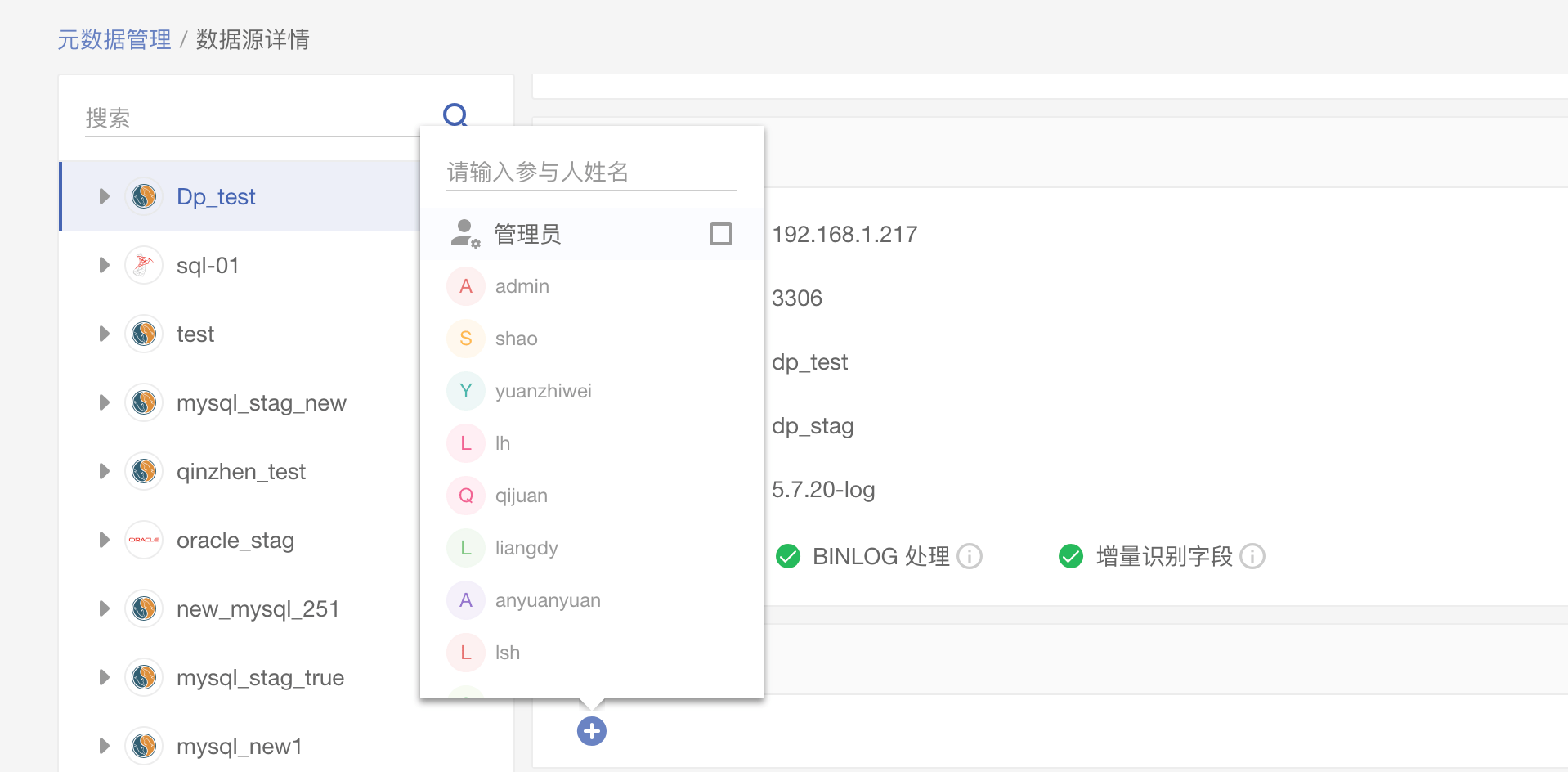Click the 管理员 admin role icon

coord(465,234)
